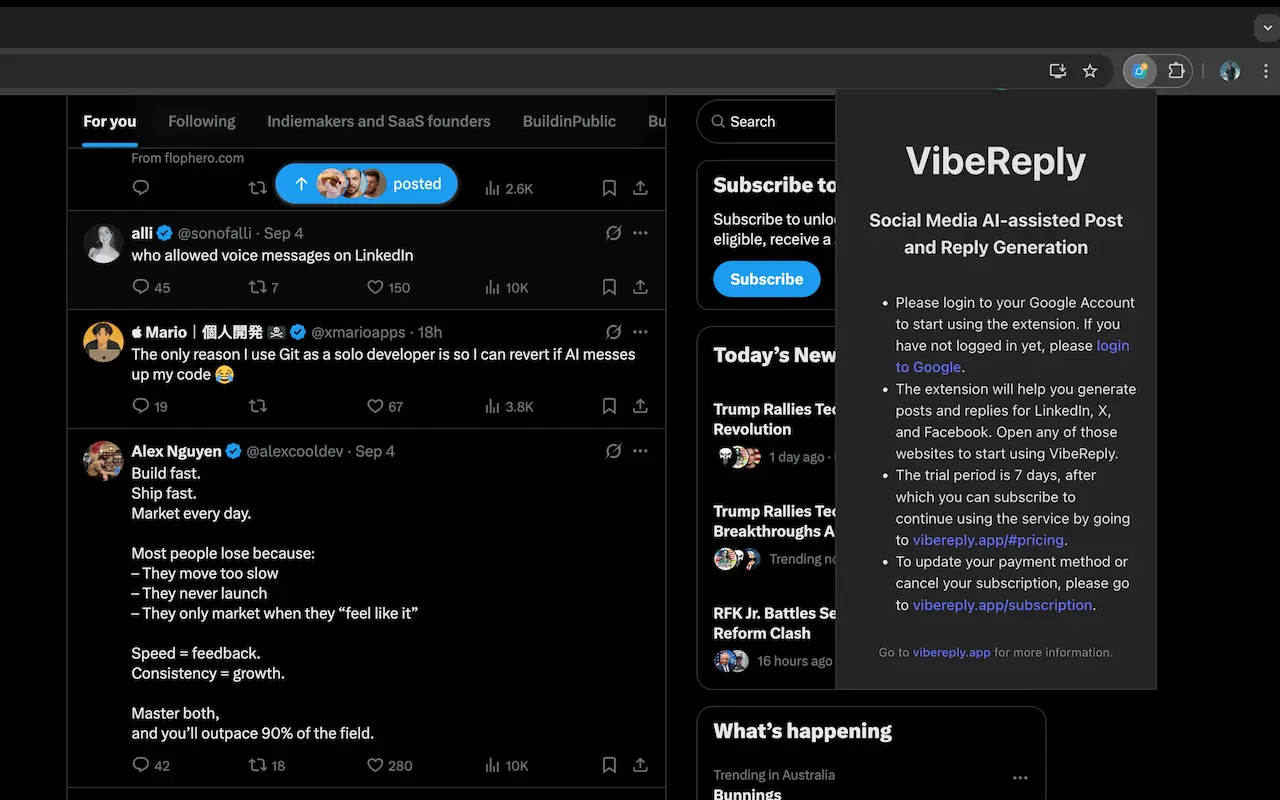Share the flophero.com post

tap(640, 188)
